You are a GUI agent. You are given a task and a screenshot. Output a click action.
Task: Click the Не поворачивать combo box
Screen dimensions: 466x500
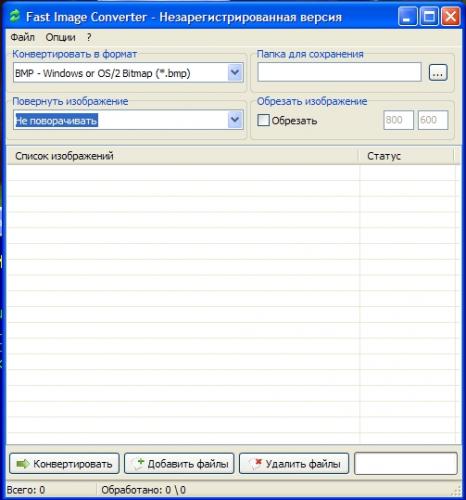128,120
